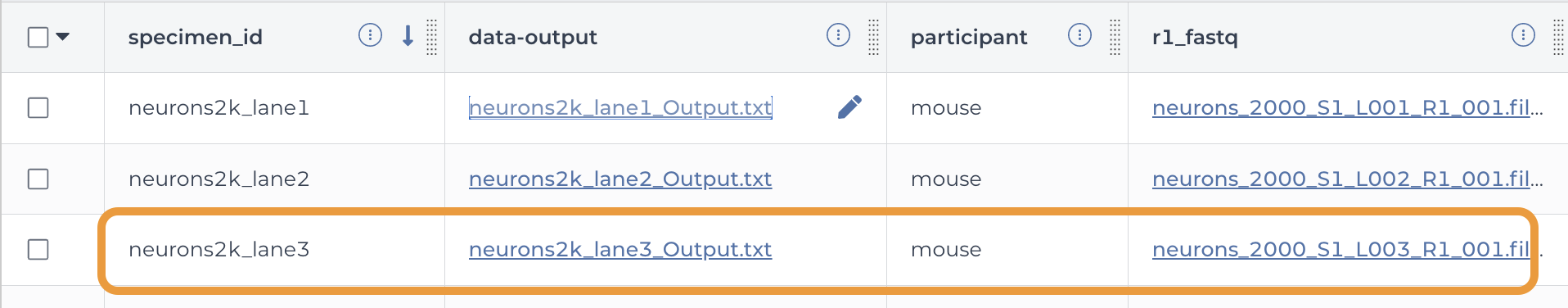Expand the select-all dropdown arrow
The height and width of the screenshot is (308, 1568).
62,37
